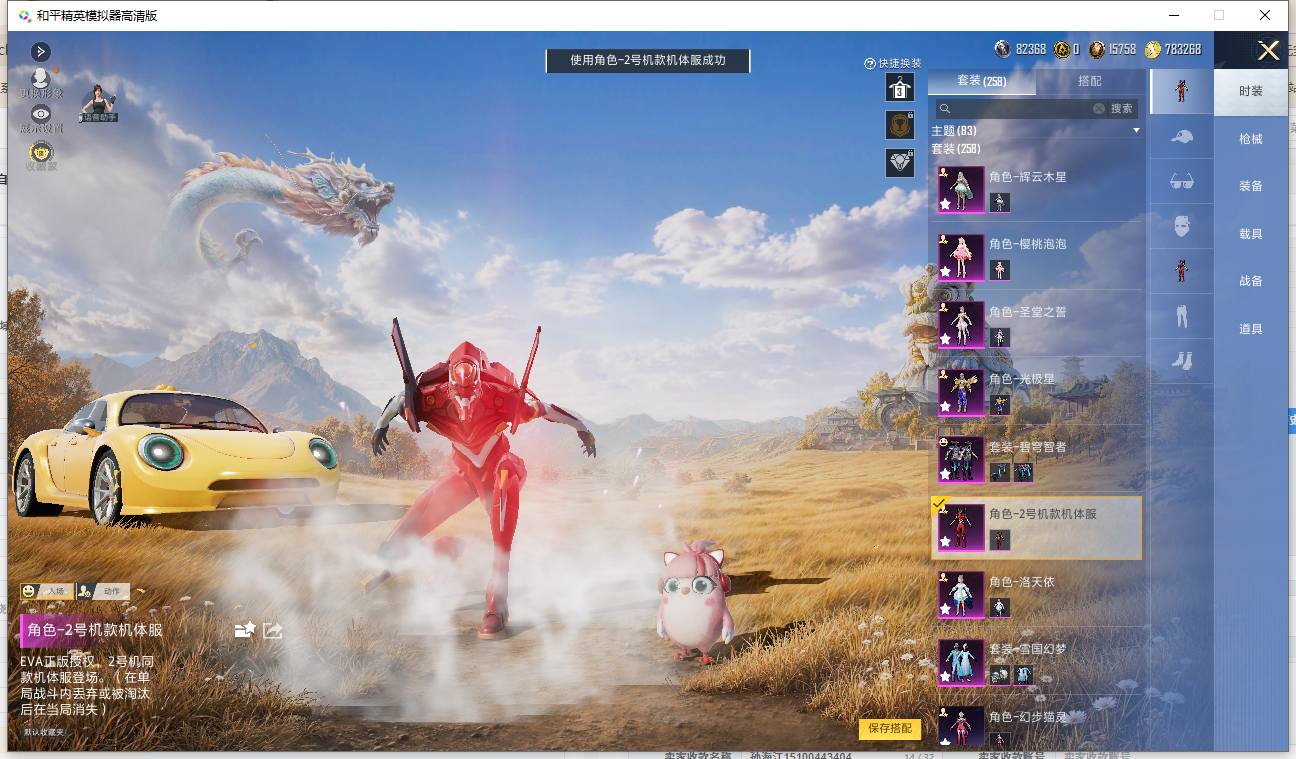This screenshot has width=1296, height=759.
Task: Open the 更换形象 avatar icon
Action: [x=41, y=78]
